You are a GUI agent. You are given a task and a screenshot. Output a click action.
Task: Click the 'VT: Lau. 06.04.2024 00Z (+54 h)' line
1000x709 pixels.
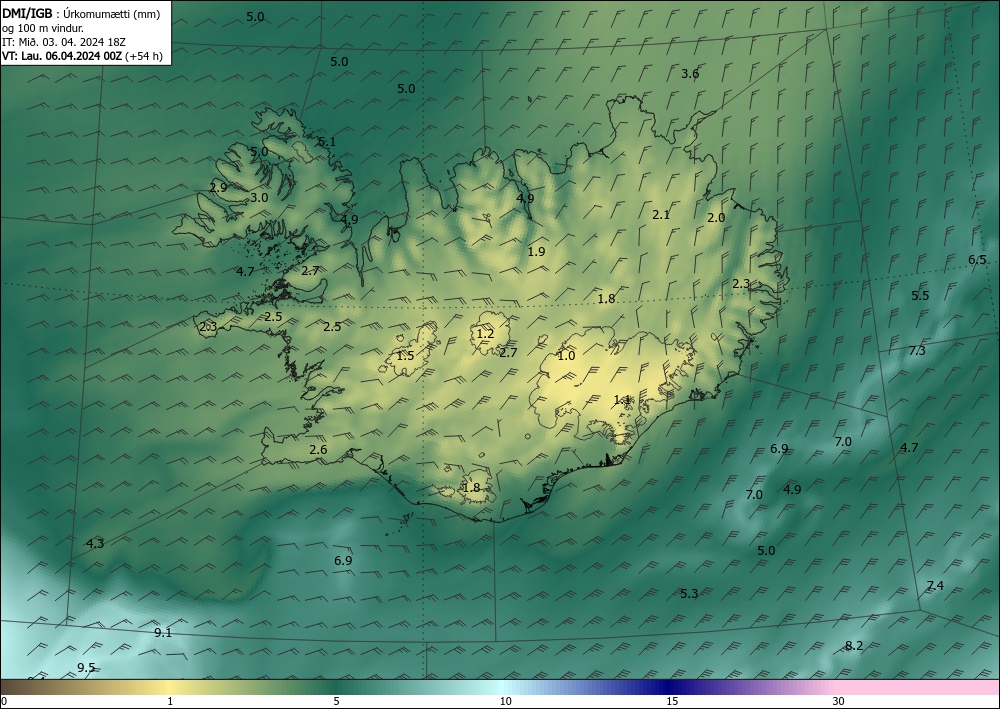tap(82, 56)
